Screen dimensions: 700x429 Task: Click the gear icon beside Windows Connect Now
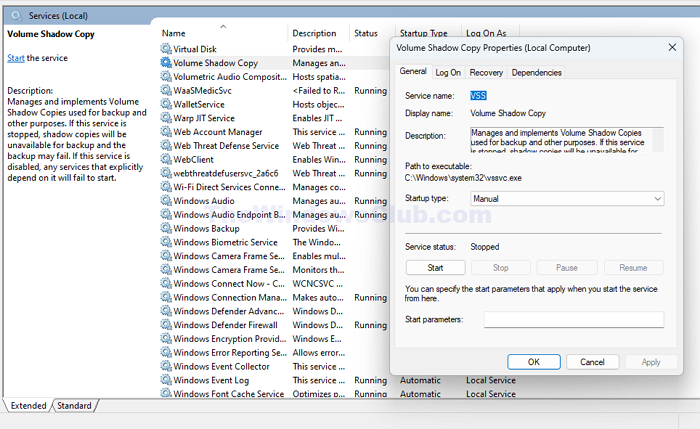(166, 283)
